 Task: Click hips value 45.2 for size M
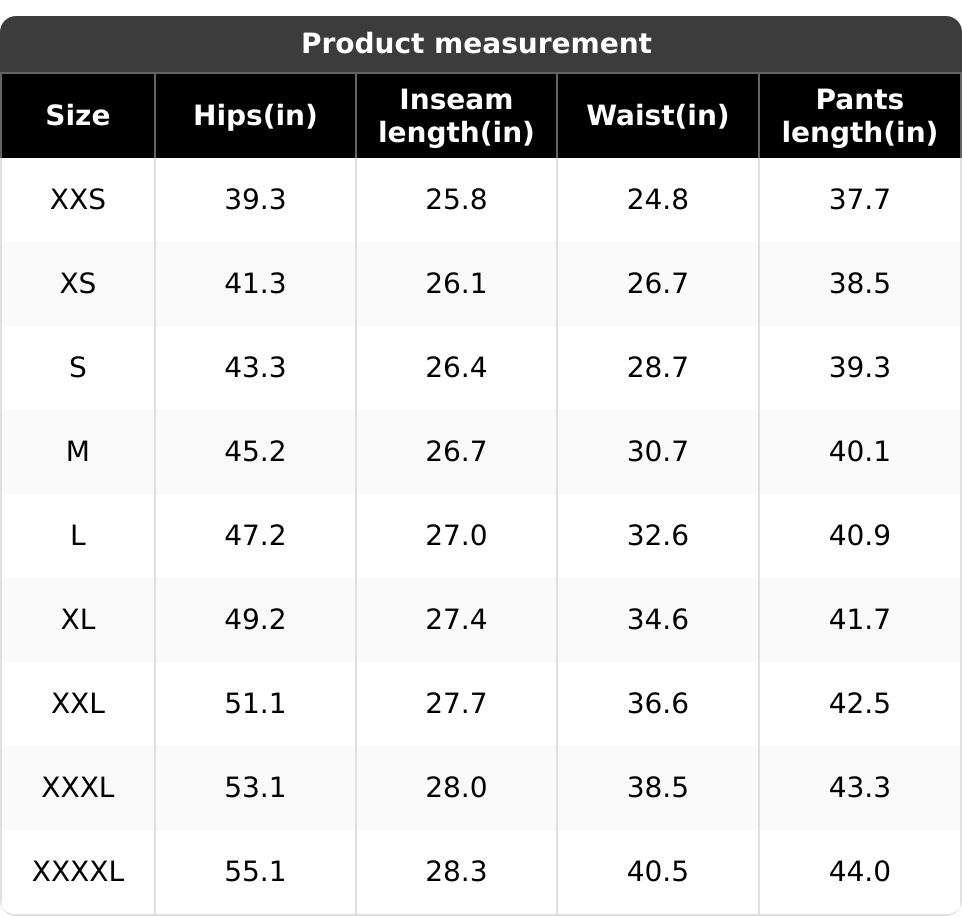point(255,452)
